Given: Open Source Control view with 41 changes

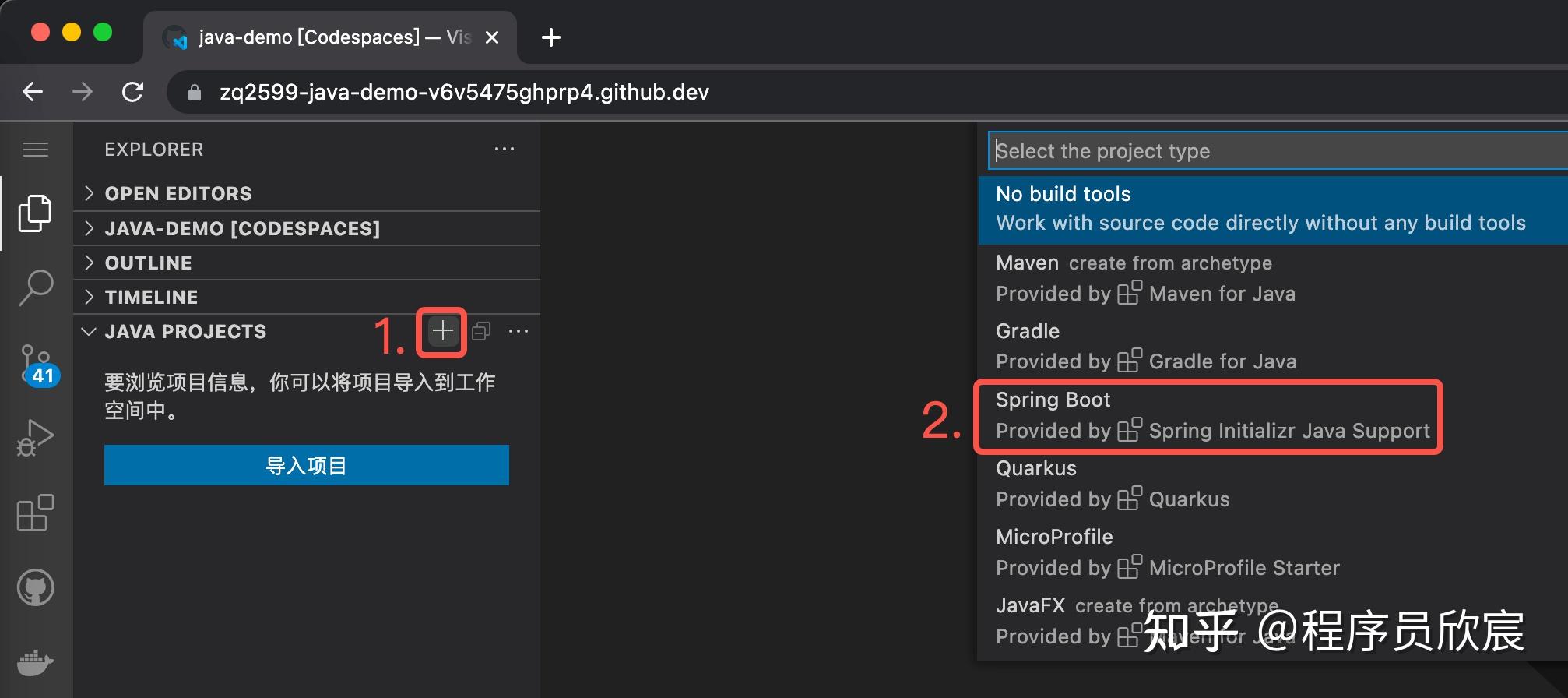Looking at the screenshot, I should [39, 365].
